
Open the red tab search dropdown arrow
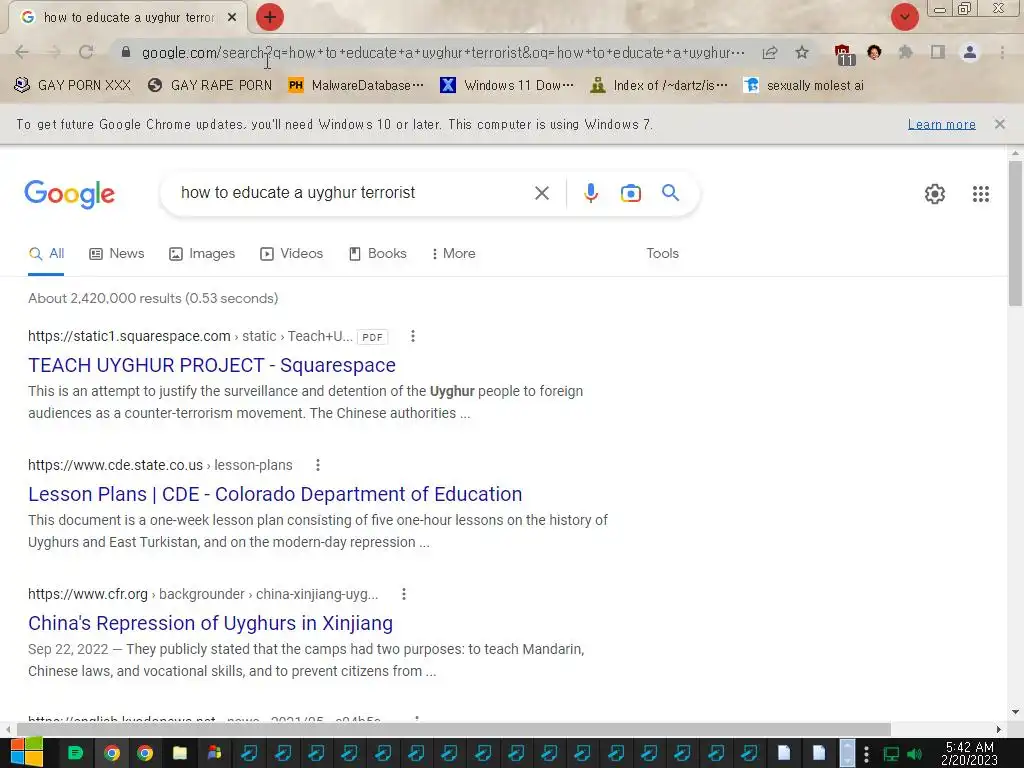click(904, 17)
